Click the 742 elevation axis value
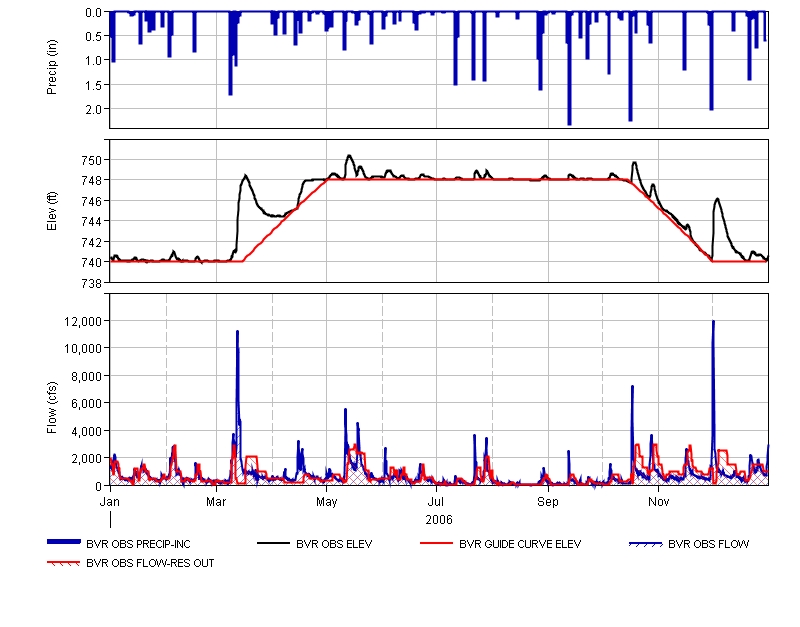 coord(92,242)
